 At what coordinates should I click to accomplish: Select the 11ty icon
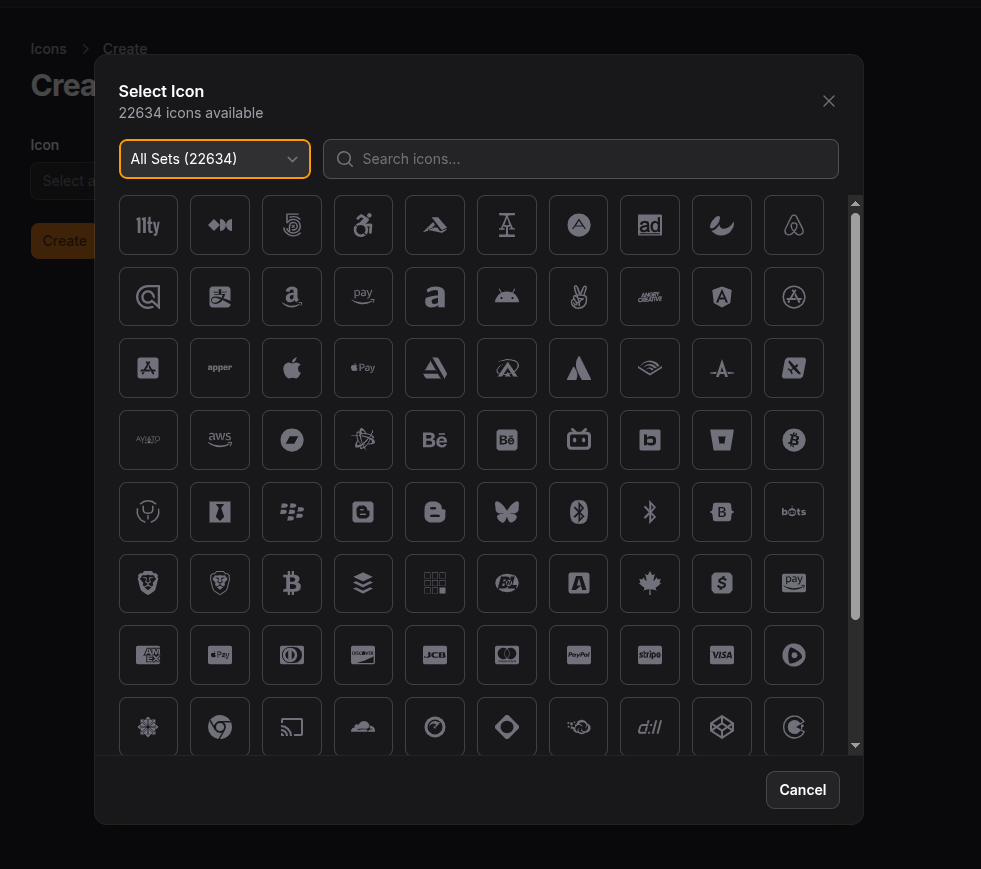tap(148, 225)
